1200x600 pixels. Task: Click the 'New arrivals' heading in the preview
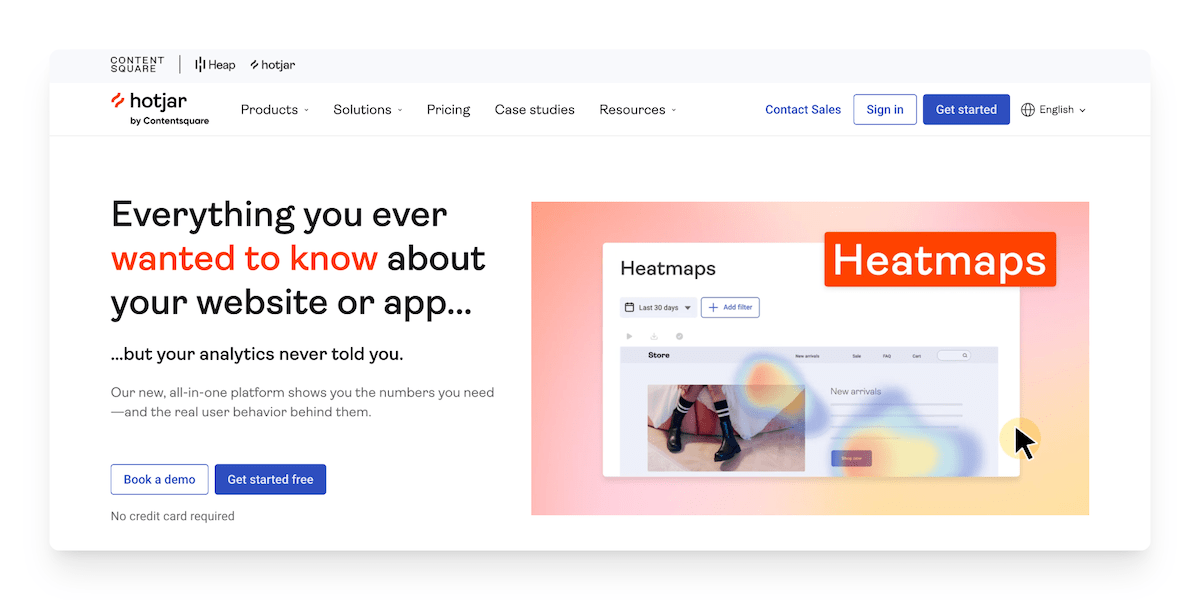[856, 391]
